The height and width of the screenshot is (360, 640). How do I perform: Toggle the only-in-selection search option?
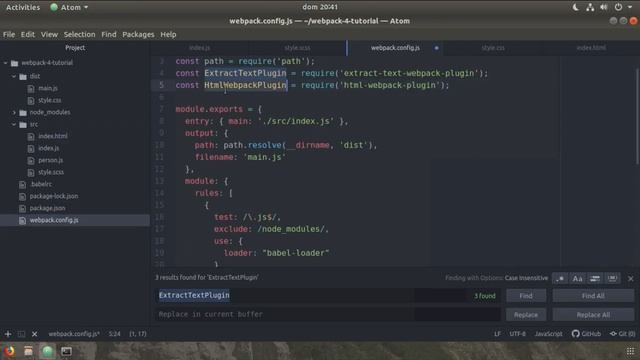(x=595, y=278)
